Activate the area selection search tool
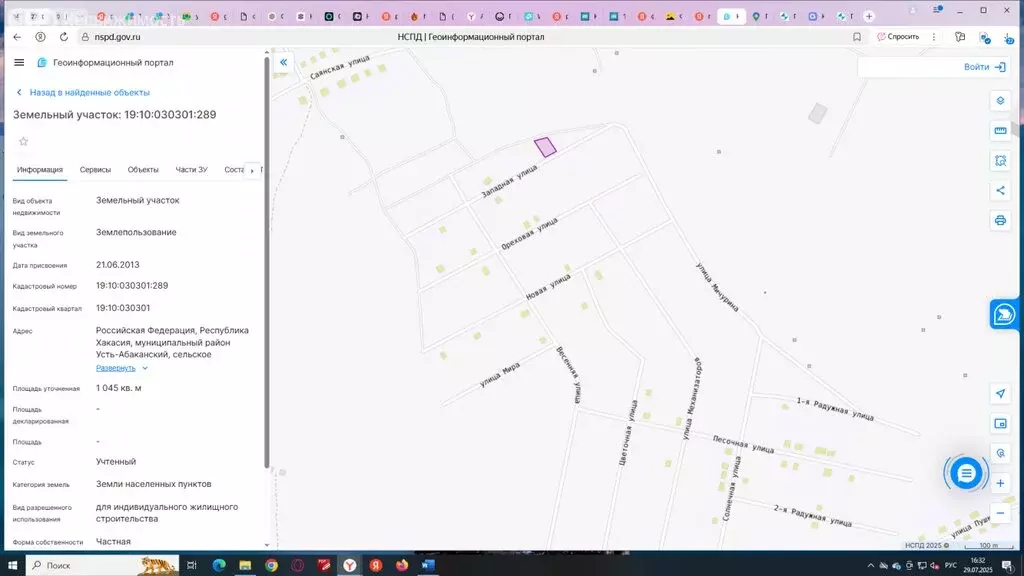The height and width of the screenshot is (576, 1024). [x=1000, y=161]
